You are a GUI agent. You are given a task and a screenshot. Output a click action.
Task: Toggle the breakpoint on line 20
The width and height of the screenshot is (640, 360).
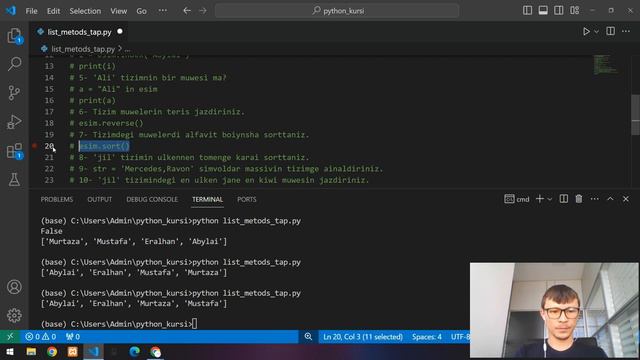click(35, 146)
